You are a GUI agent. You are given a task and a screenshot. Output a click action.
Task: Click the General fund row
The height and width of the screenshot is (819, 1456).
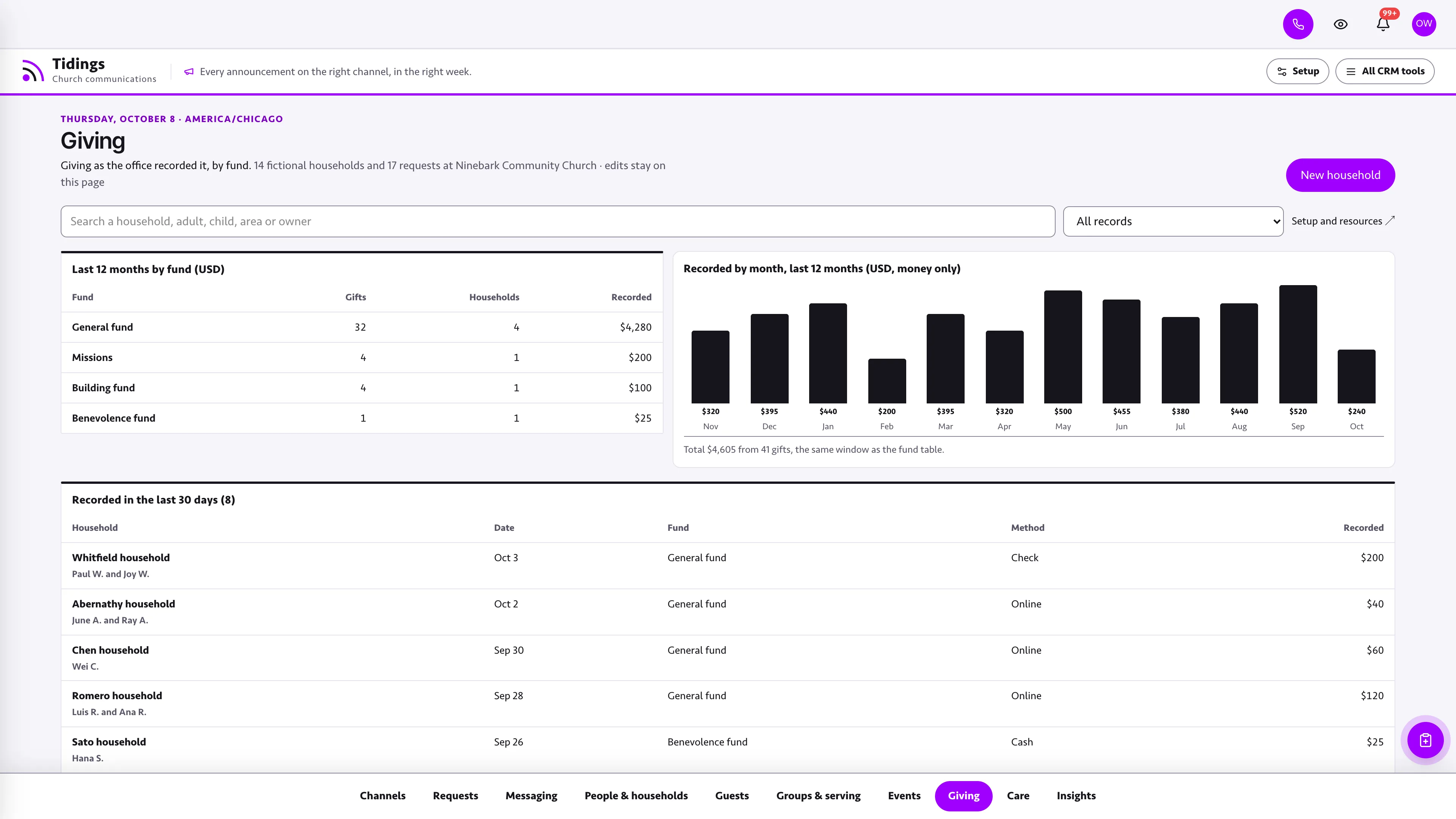tap(362, 327)
